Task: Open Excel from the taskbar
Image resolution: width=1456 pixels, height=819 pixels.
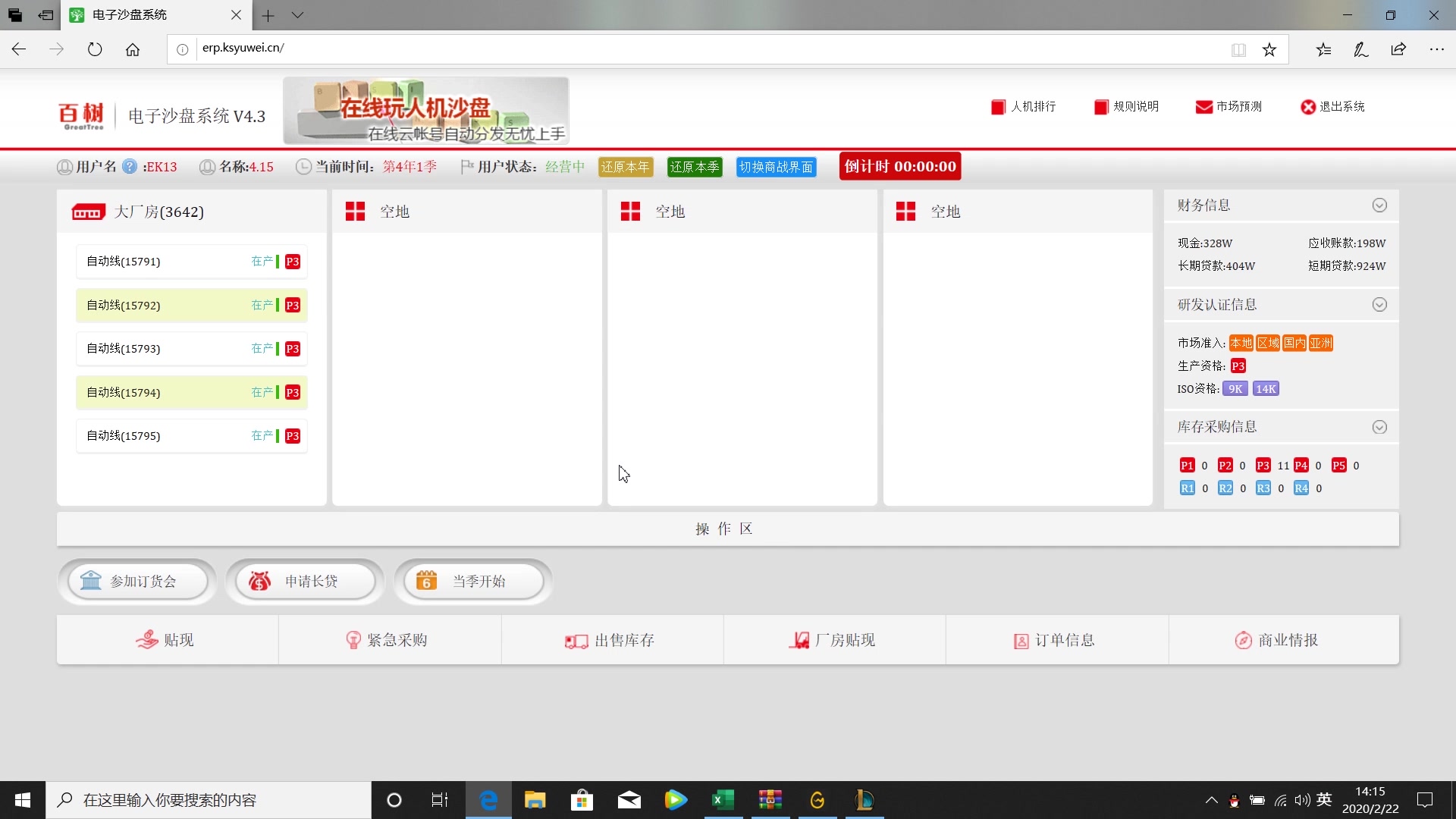Action: click(x=723, y=799)
